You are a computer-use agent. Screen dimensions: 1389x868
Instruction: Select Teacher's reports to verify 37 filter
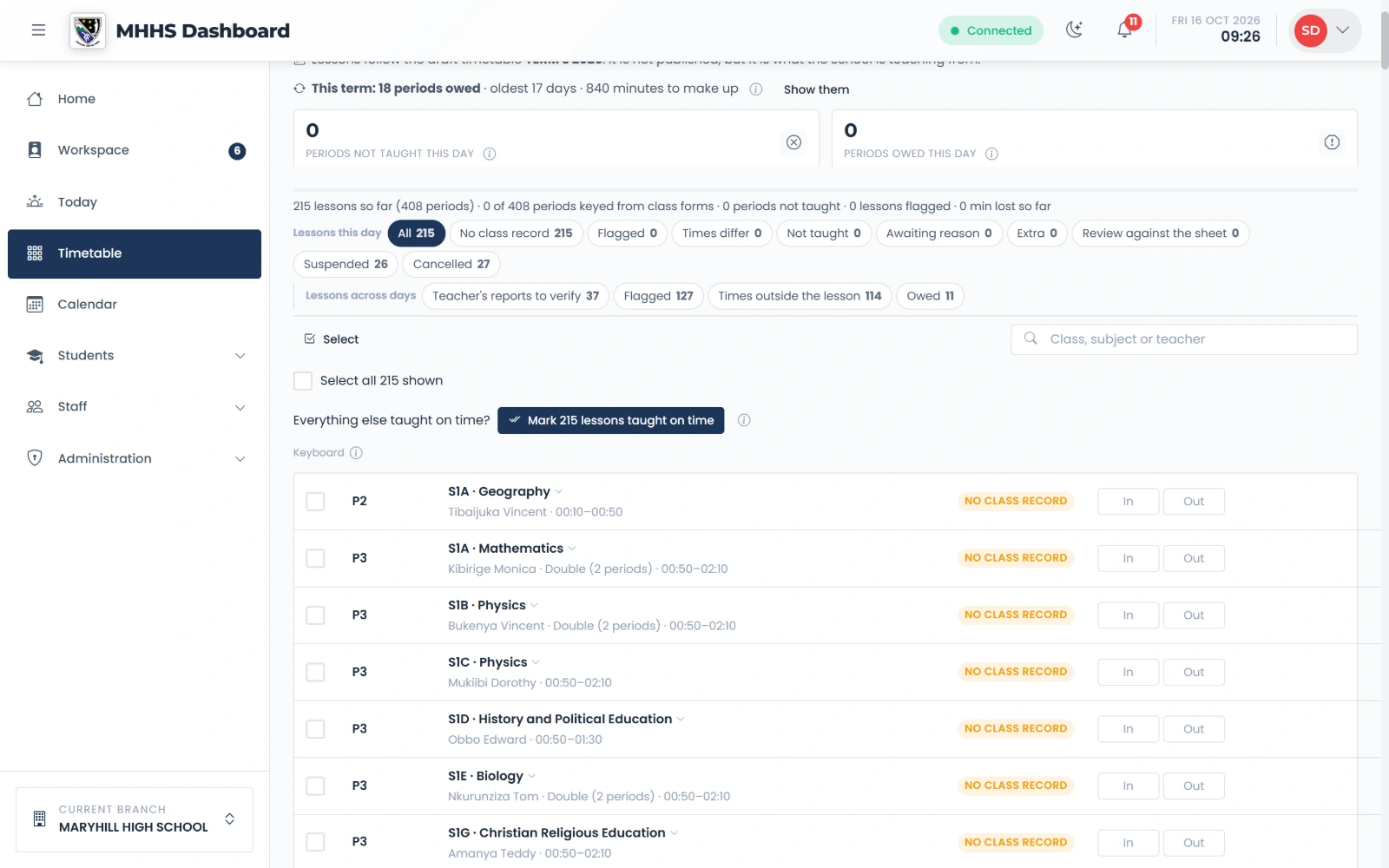point(516,296)
